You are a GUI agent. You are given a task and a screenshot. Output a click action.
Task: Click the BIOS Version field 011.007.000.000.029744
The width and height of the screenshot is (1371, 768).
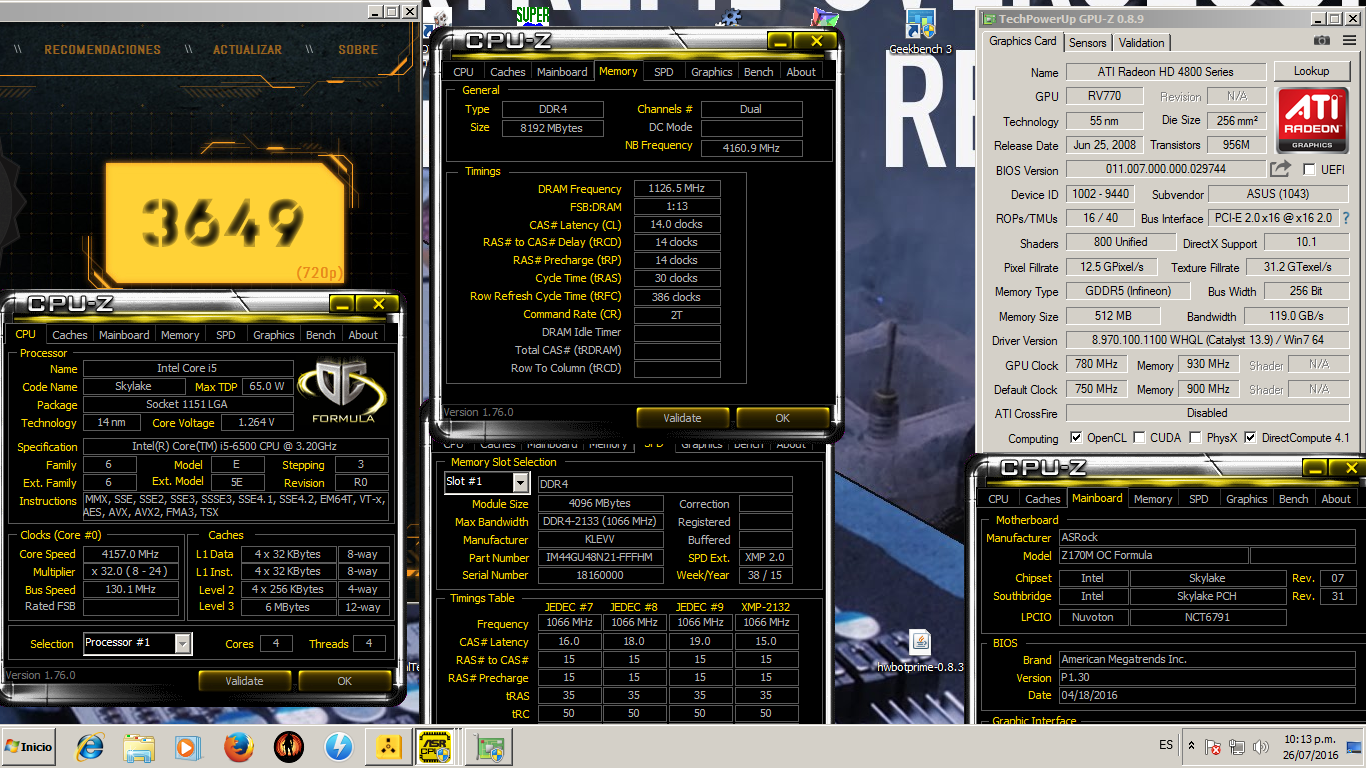[1166, 170]
